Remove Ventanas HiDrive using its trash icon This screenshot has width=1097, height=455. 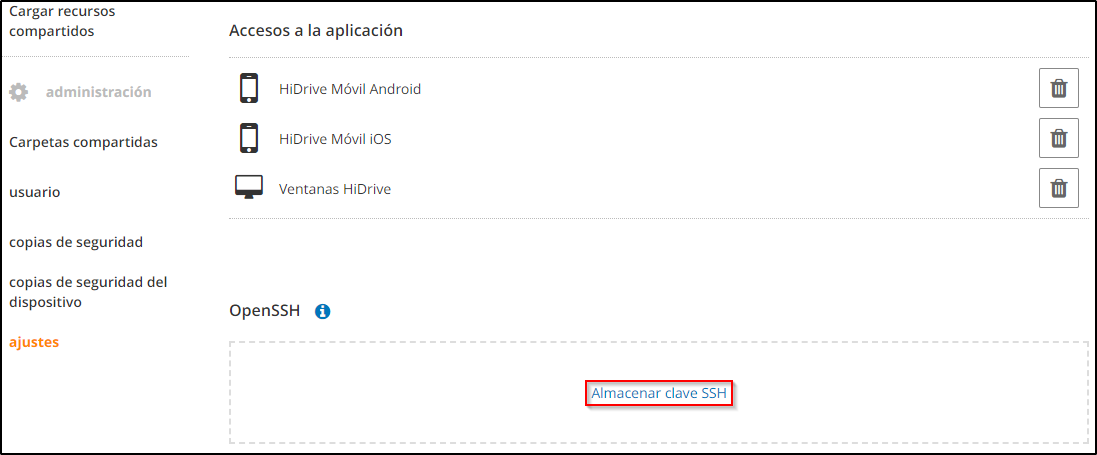[1058, 187]
